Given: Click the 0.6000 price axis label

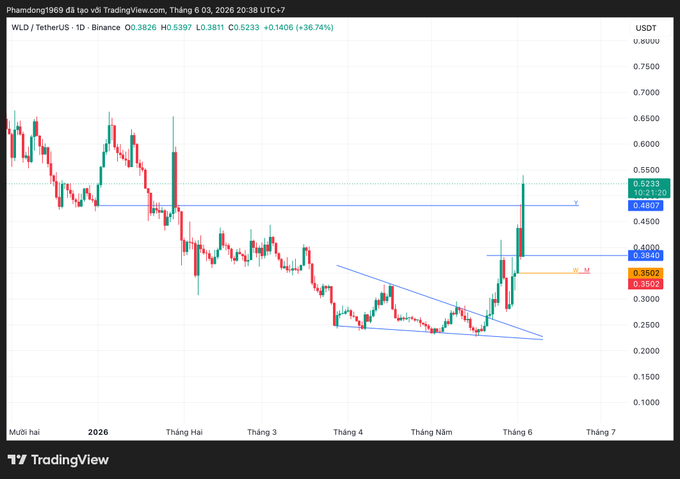Looking at the screenshot, I should [x=646, y=144].
